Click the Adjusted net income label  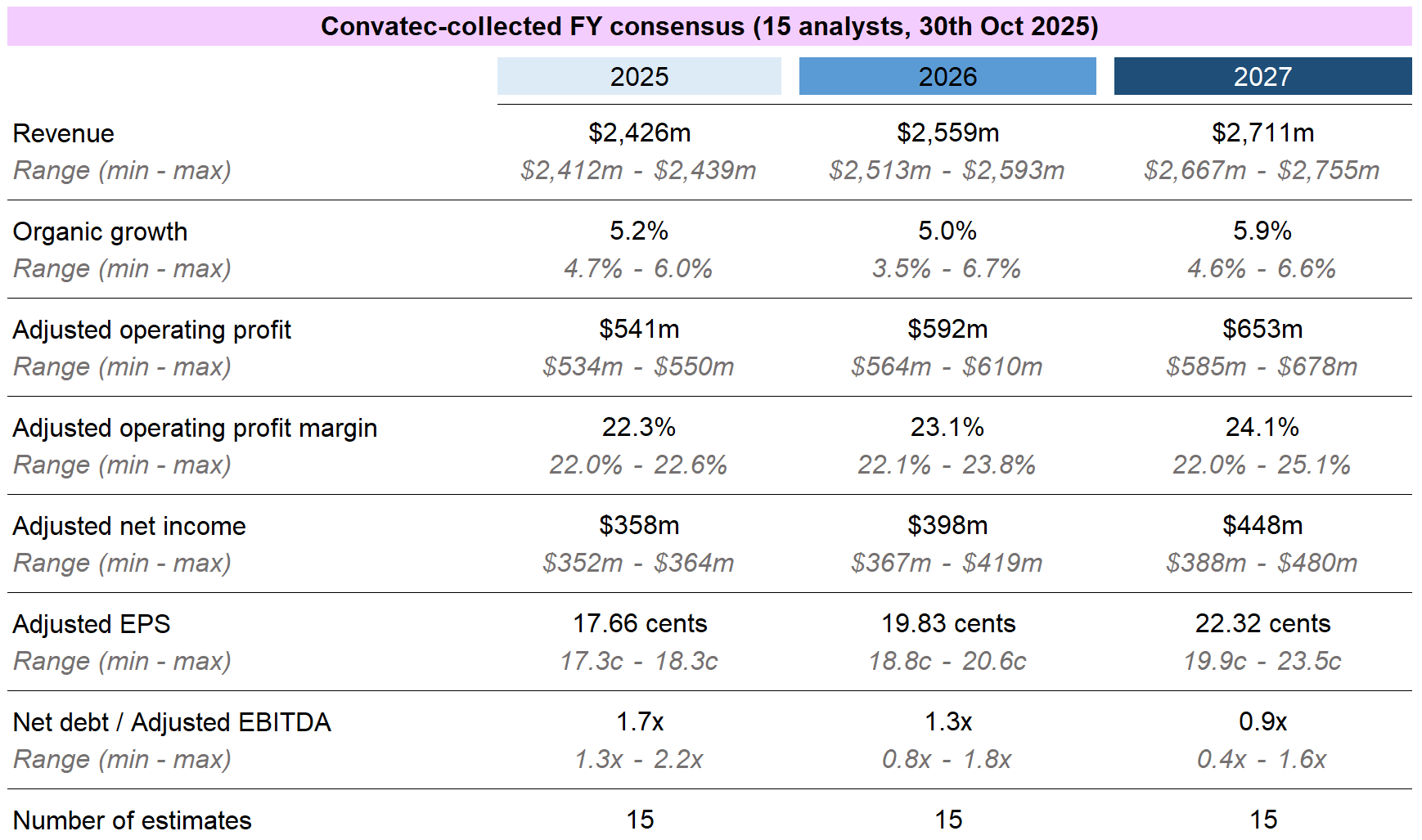[129, 526]
